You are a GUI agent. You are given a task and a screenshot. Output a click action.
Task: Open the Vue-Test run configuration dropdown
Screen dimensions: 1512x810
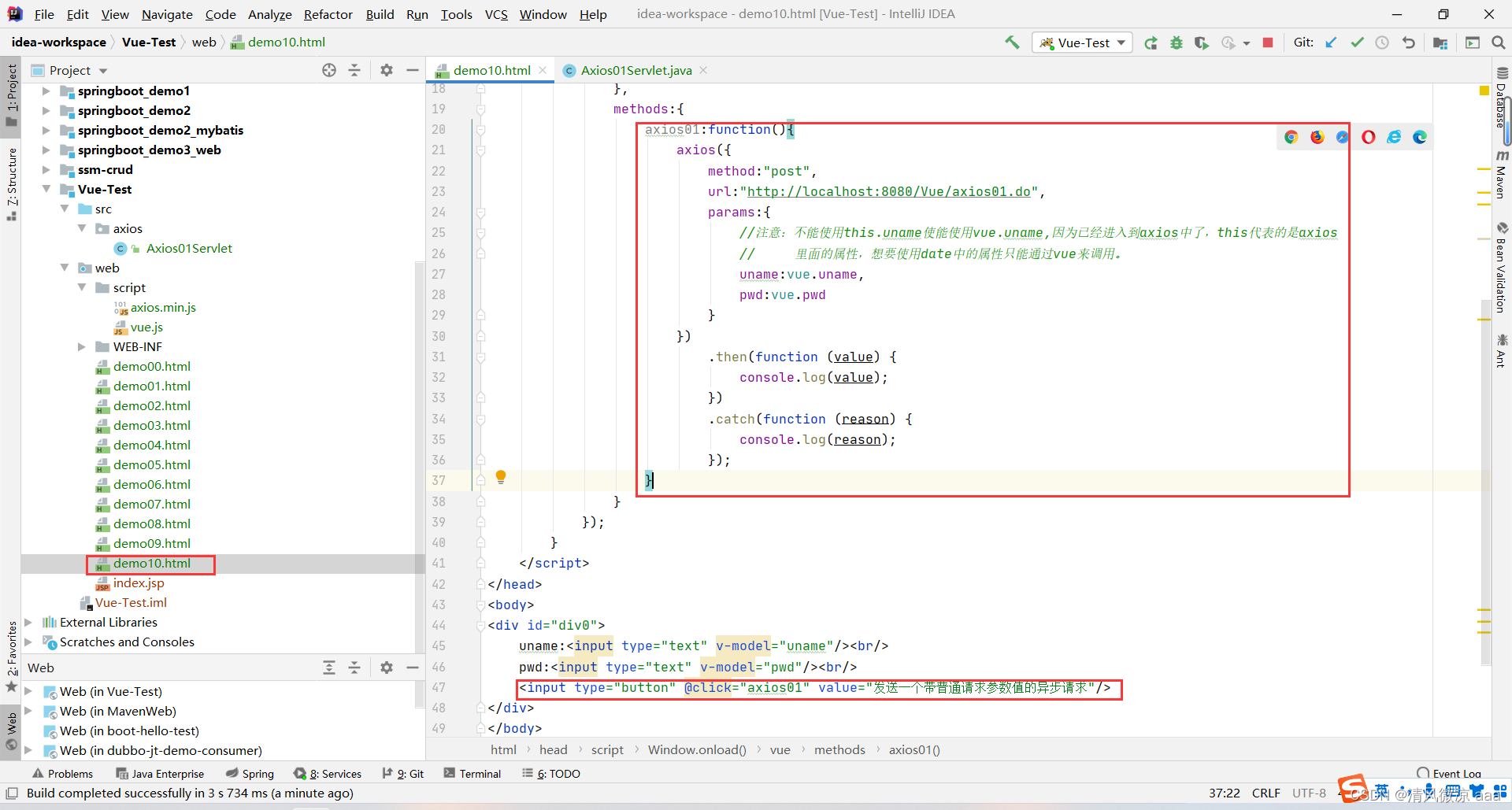pos(1083,43)
